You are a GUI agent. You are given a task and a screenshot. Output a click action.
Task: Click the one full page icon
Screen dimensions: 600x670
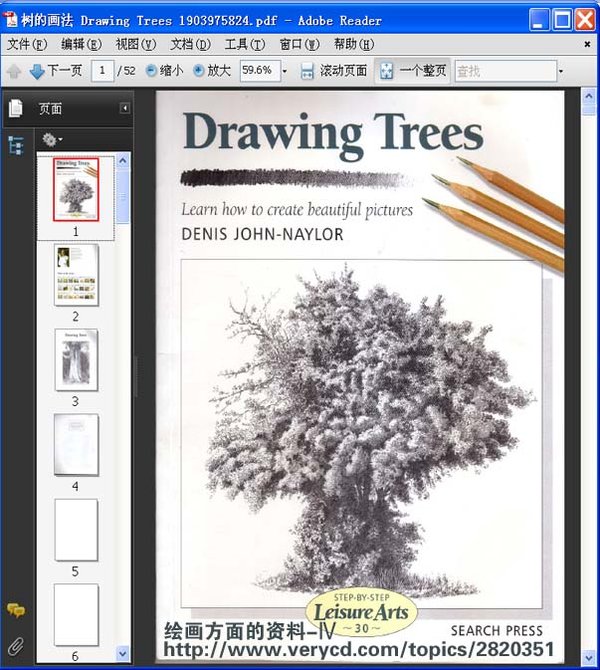point(385,71)
